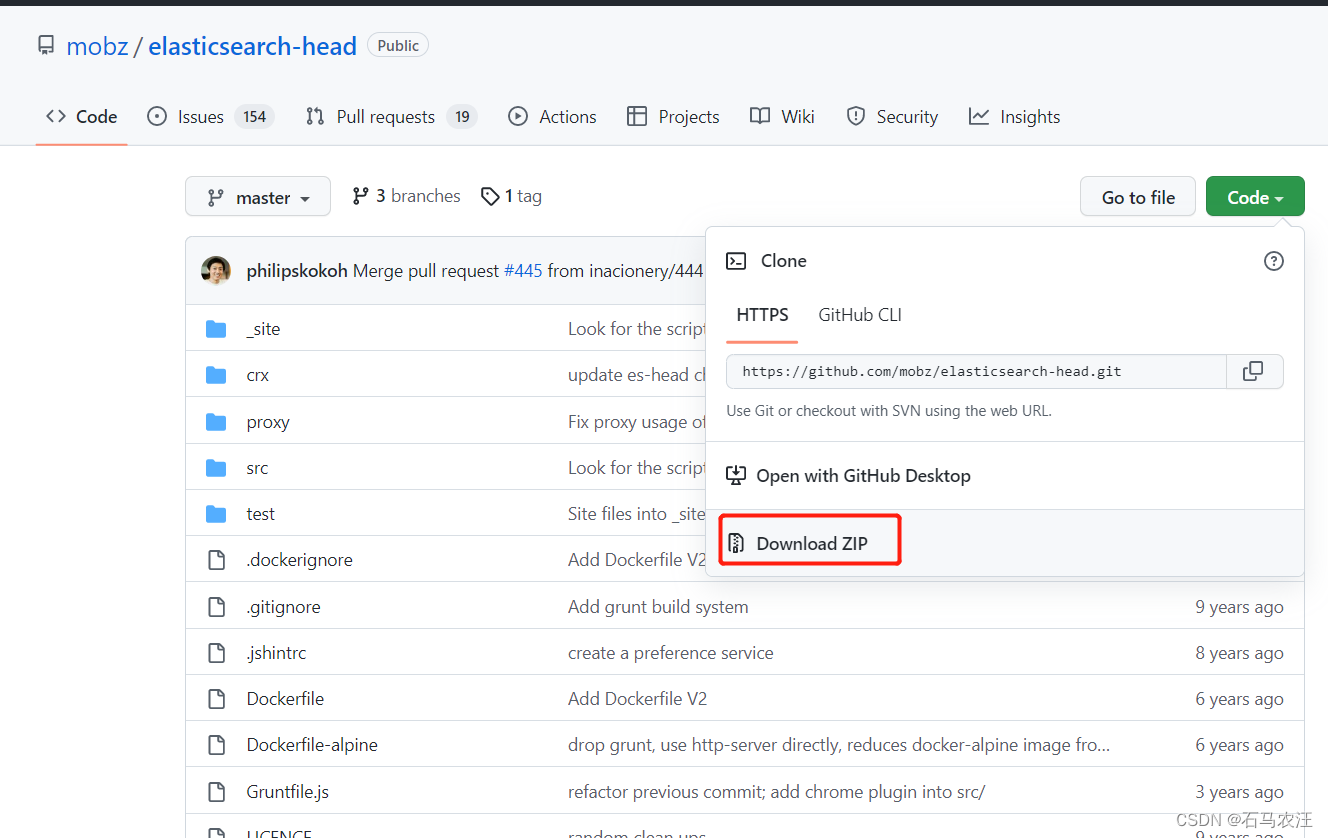Open the Security tab
The width and height of the screenshot is (1328, 838).
tap(892, 117)
